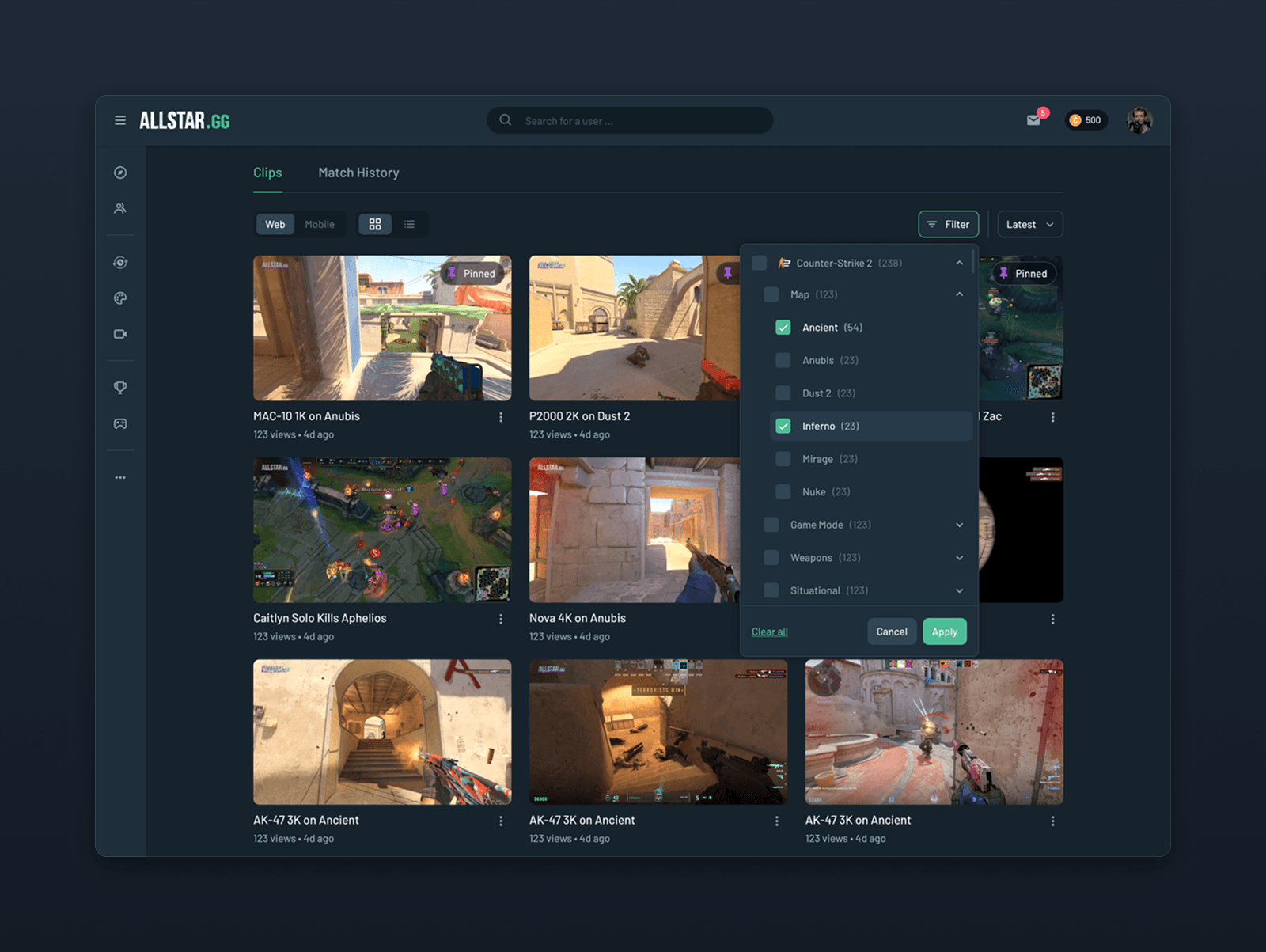The width and height of the screenshot is (1266, 952).
Task: Open the Latest sort dropdown
Action: tap(1030, 224)
